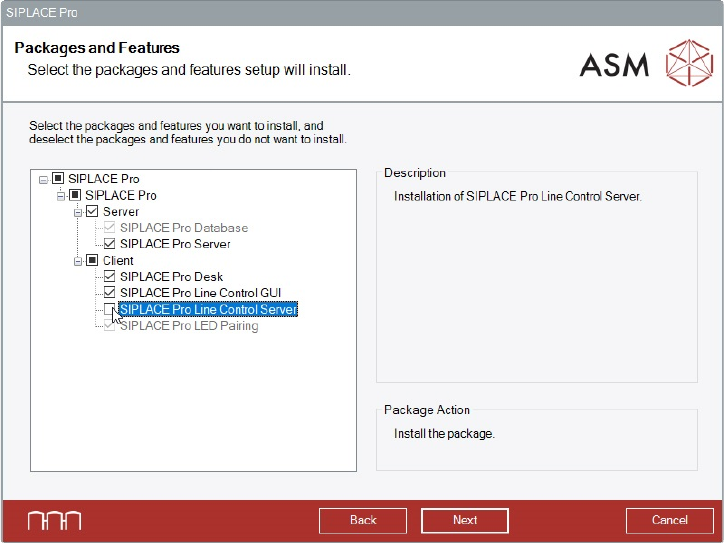724x543 pixels.
Task: Collapse the root SIPLACE Pro tree node
Action: [x=43, y=180]
